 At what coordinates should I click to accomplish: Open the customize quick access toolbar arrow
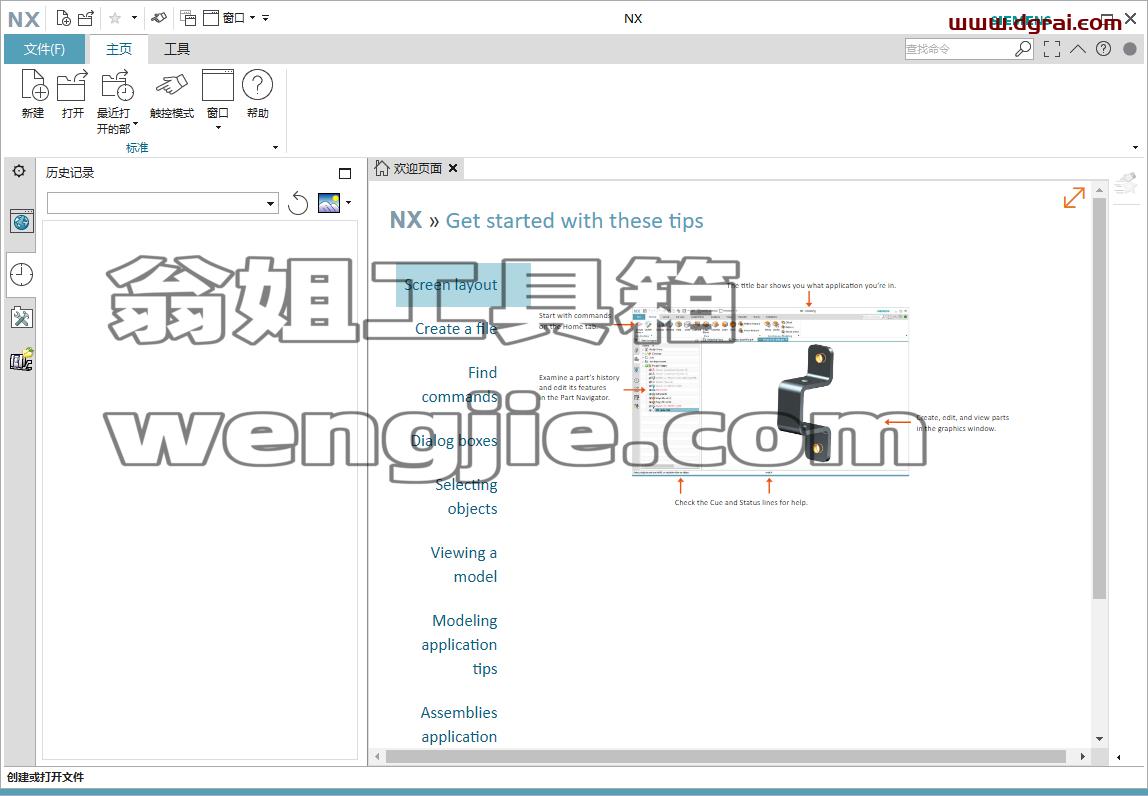click(x=266, y=18)
